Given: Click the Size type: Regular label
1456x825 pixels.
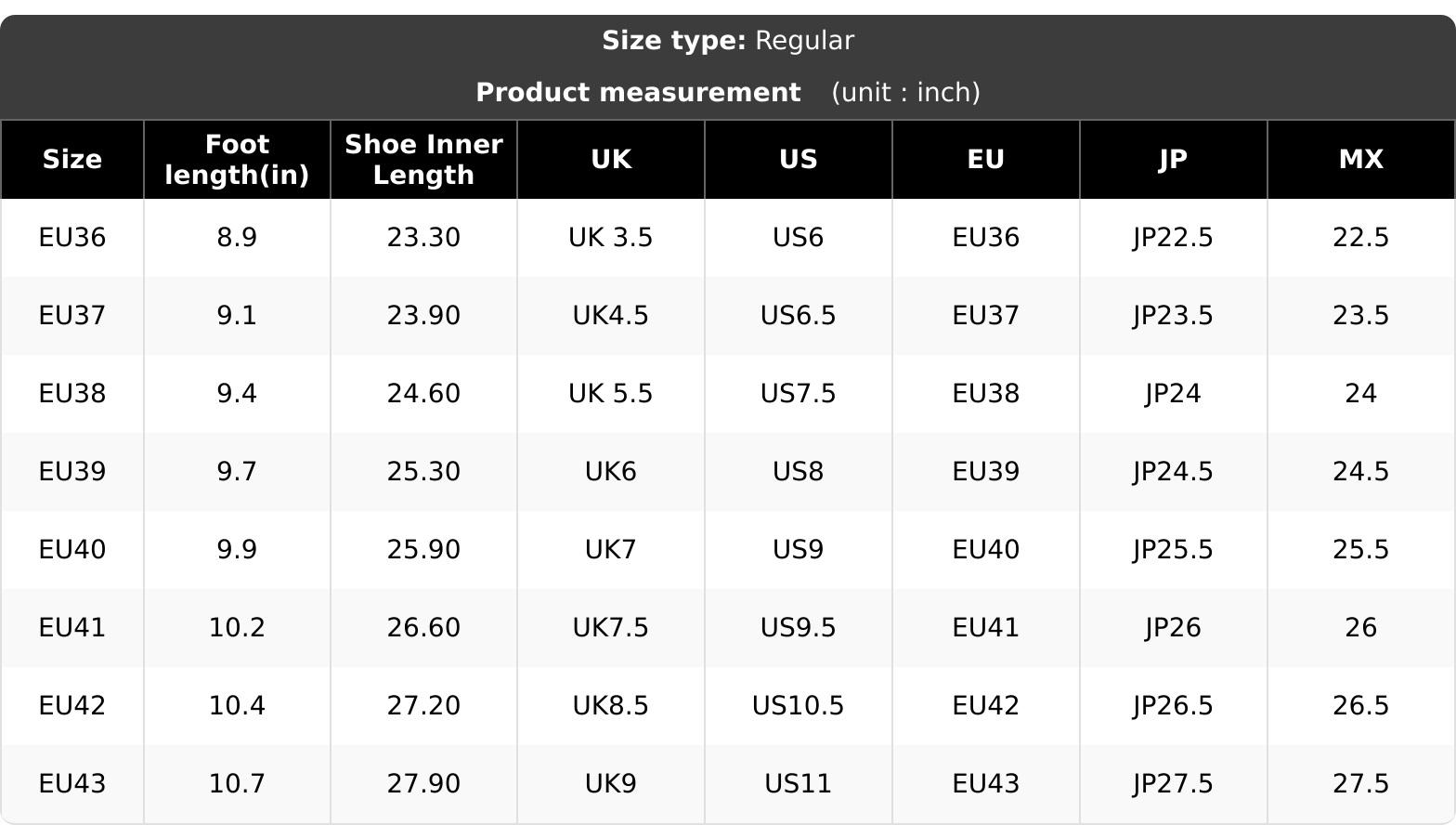Looking at the screenshot, I should pos(728,41).
